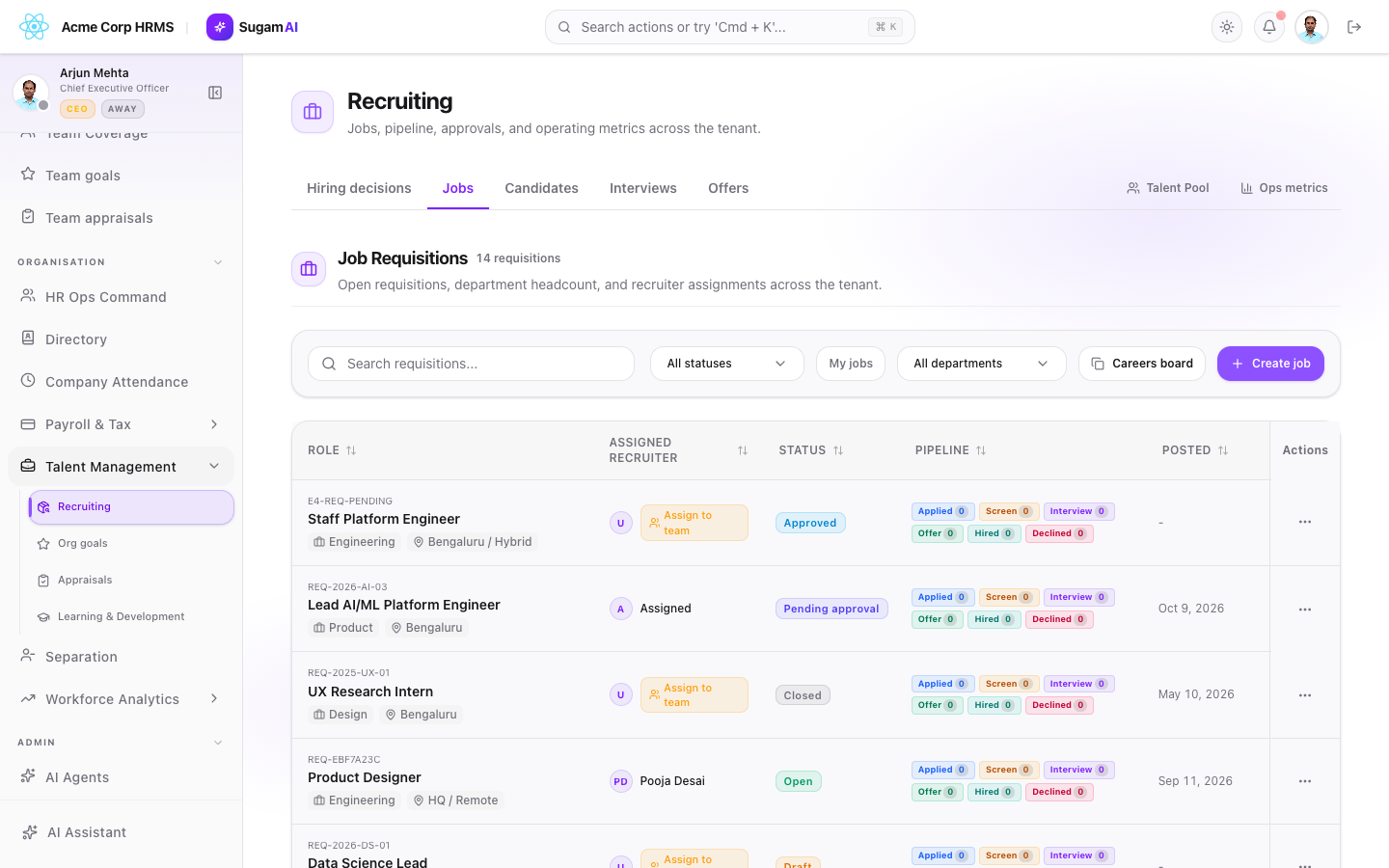Click the logout icon in top bar
Image resolution: width=1389 pixels, height=868 pixels.
tap(1354, 27)
